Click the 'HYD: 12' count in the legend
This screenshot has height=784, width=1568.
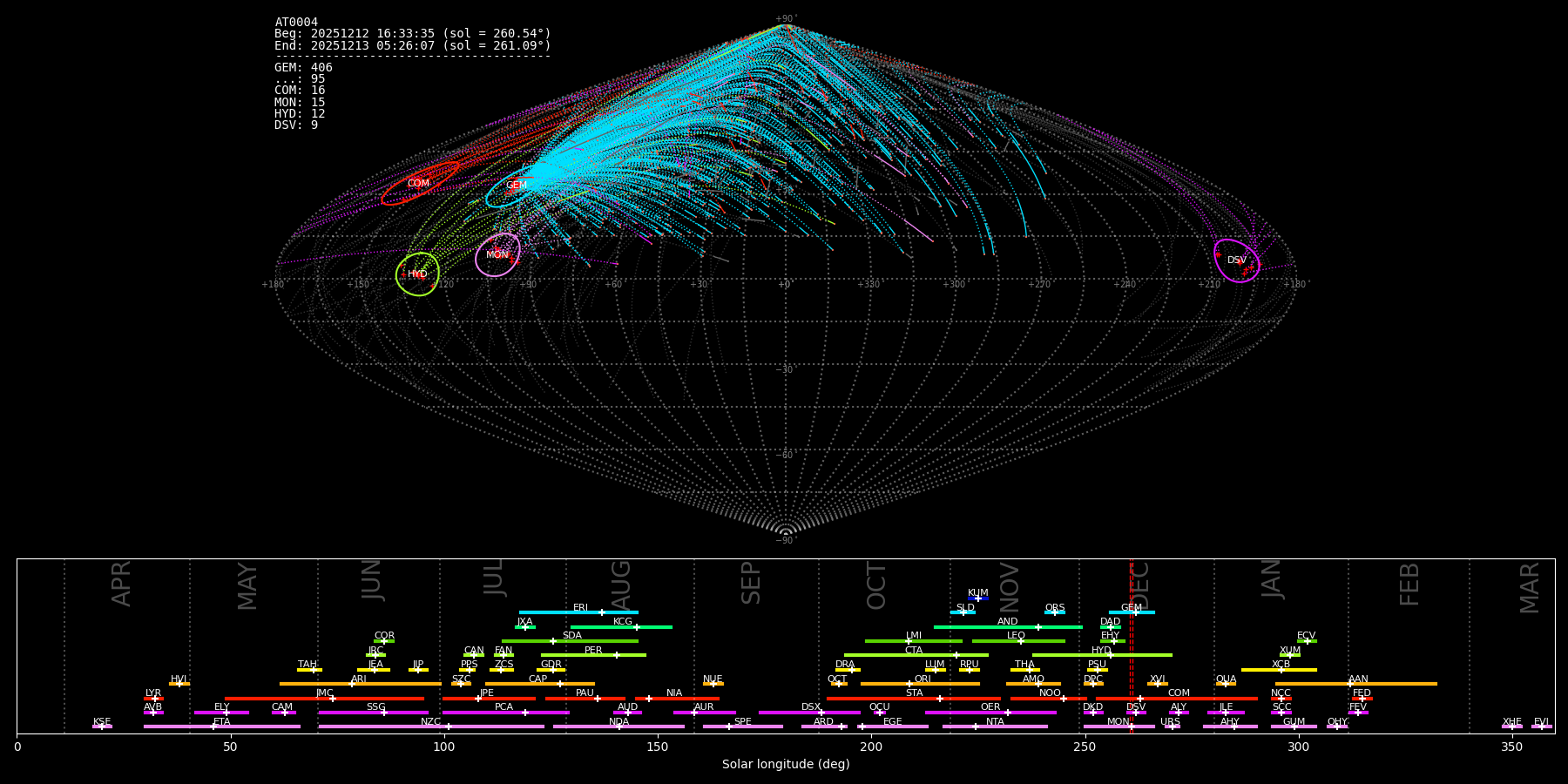pos(300,114)
